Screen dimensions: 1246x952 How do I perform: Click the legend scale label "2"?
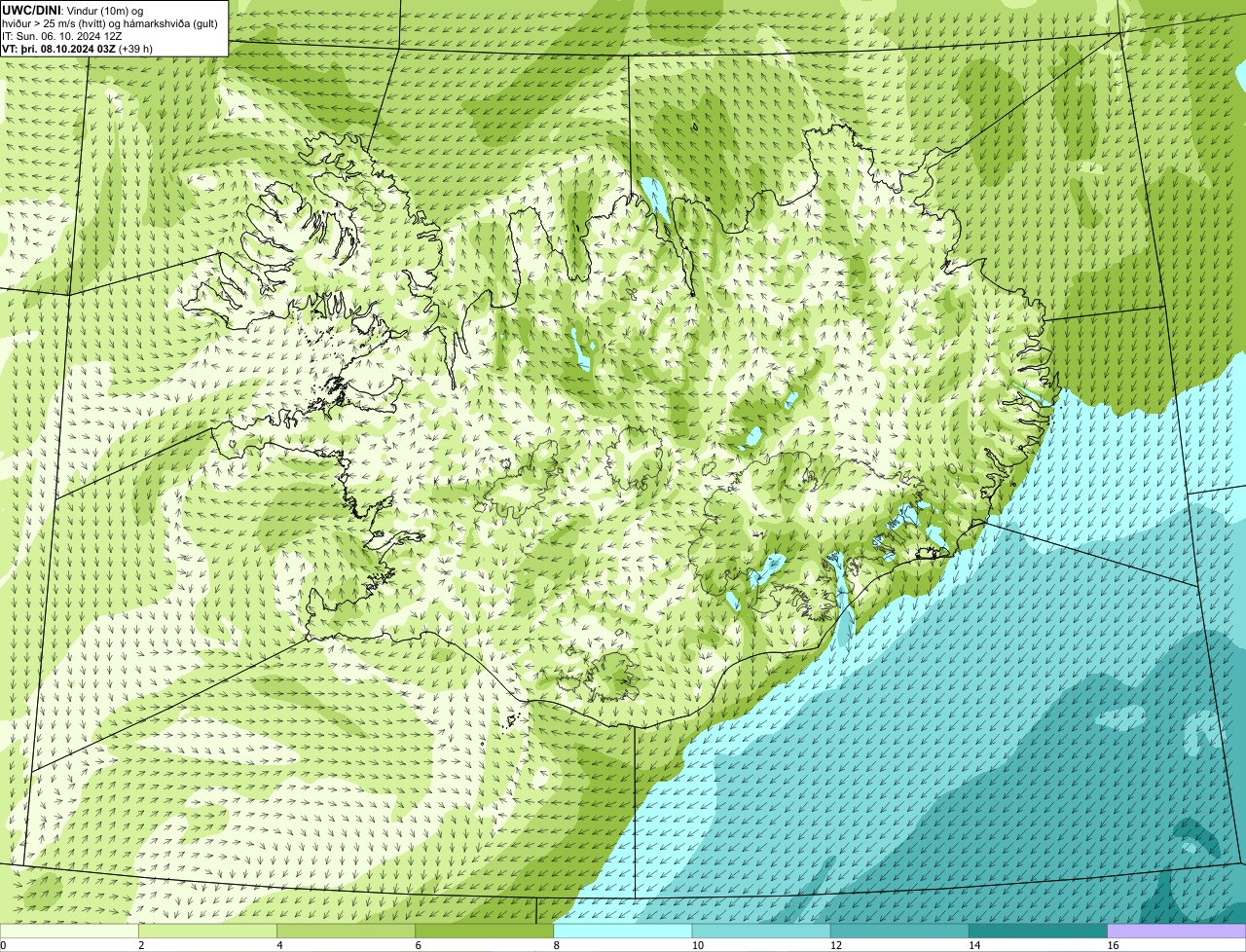[141, 945]
